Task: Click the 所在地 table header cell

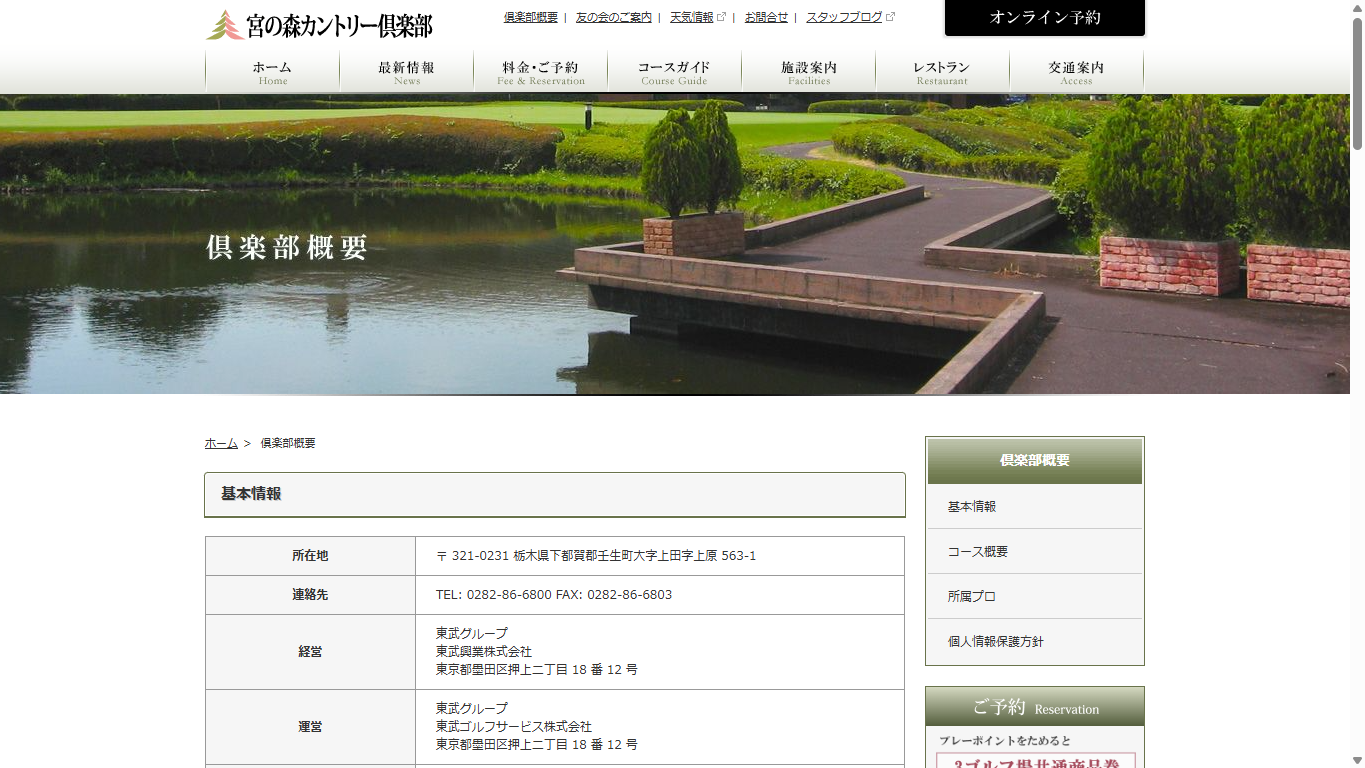Action: 310,556
